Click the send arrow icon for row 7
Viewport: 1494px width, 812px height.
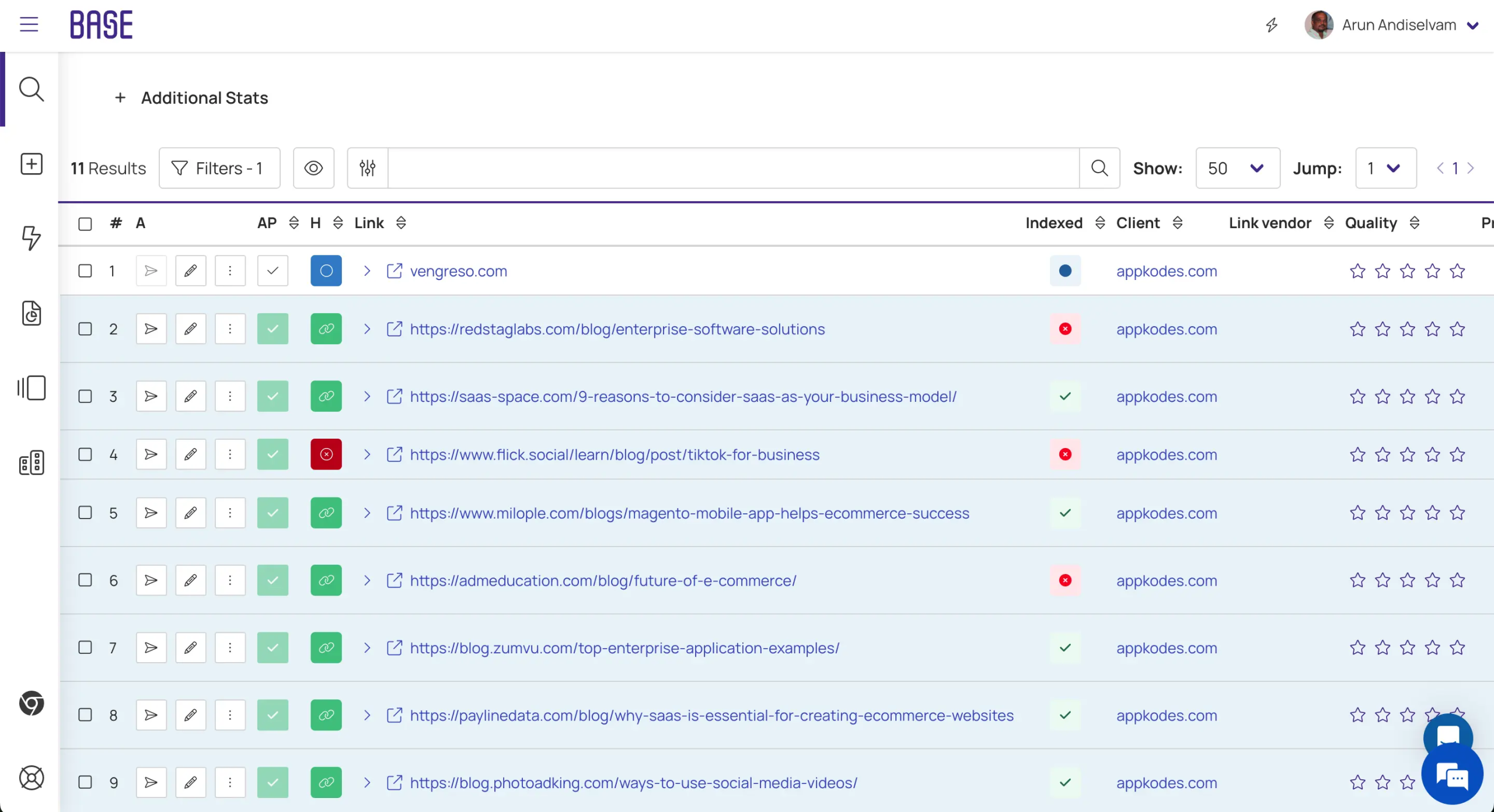tap(151, 647)
